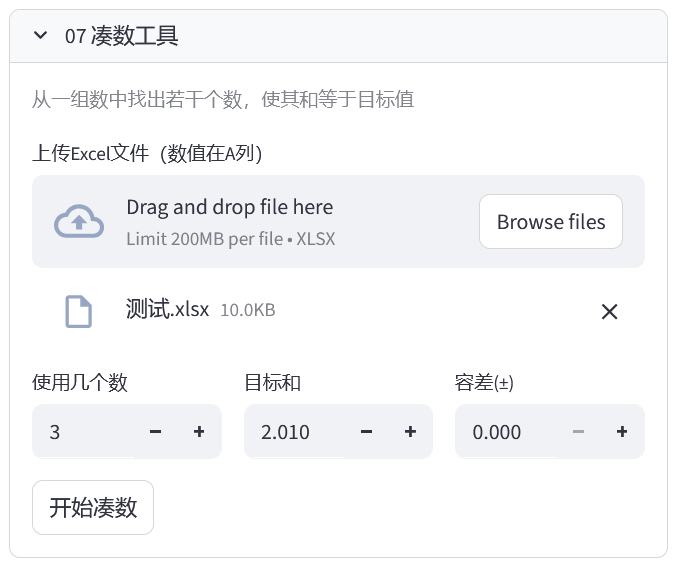Remove the uploaded 测试.xlsx file
Image resolution: width=678 pixels, height=569 pixels.
(609, 311)
